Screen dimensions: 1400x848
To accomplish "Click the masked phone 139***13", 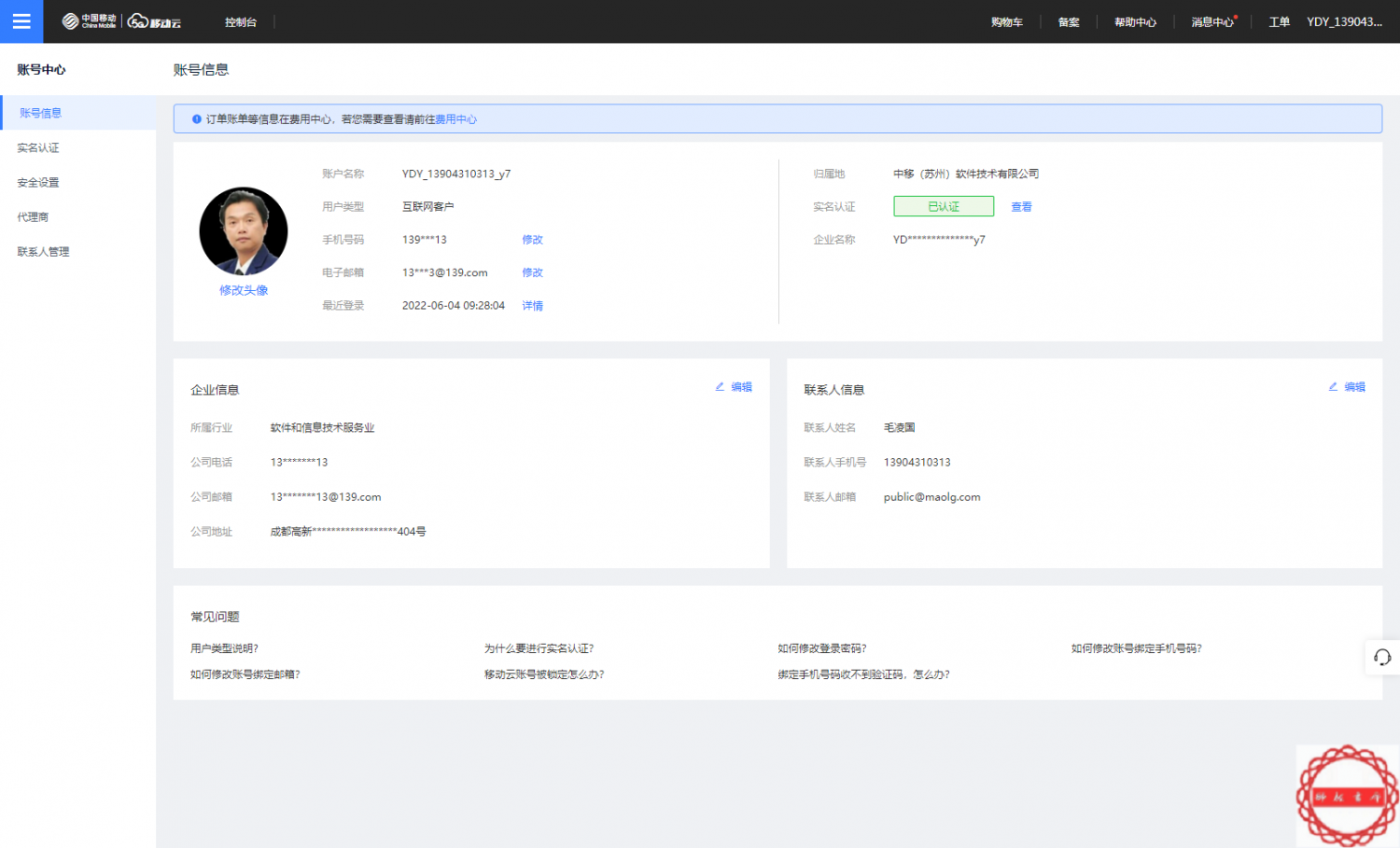I will [x=425, y=240].
